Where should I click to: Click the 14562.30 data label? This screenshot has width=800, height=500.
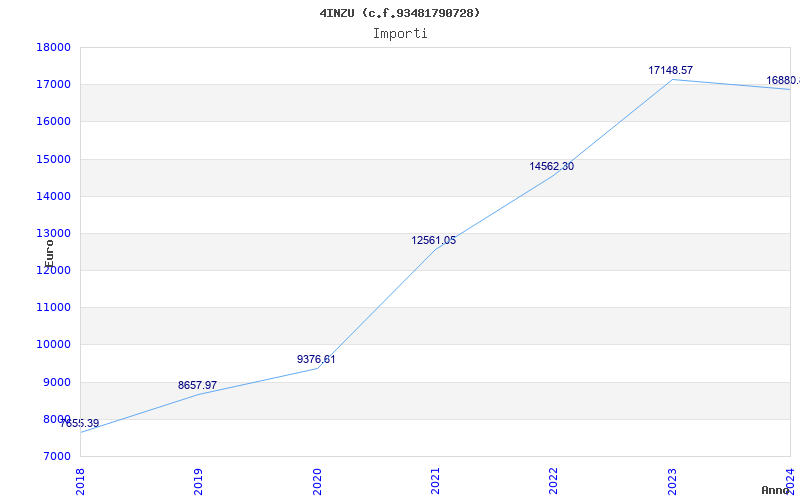click(x=552, y=166)
